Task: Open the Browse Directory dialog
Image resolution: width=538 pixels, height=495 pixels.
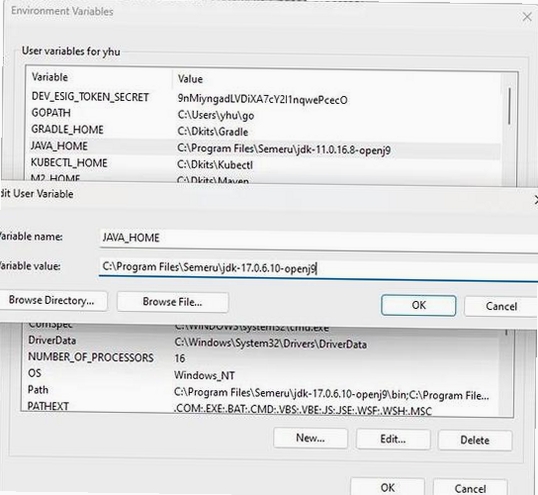Action: 51,300
